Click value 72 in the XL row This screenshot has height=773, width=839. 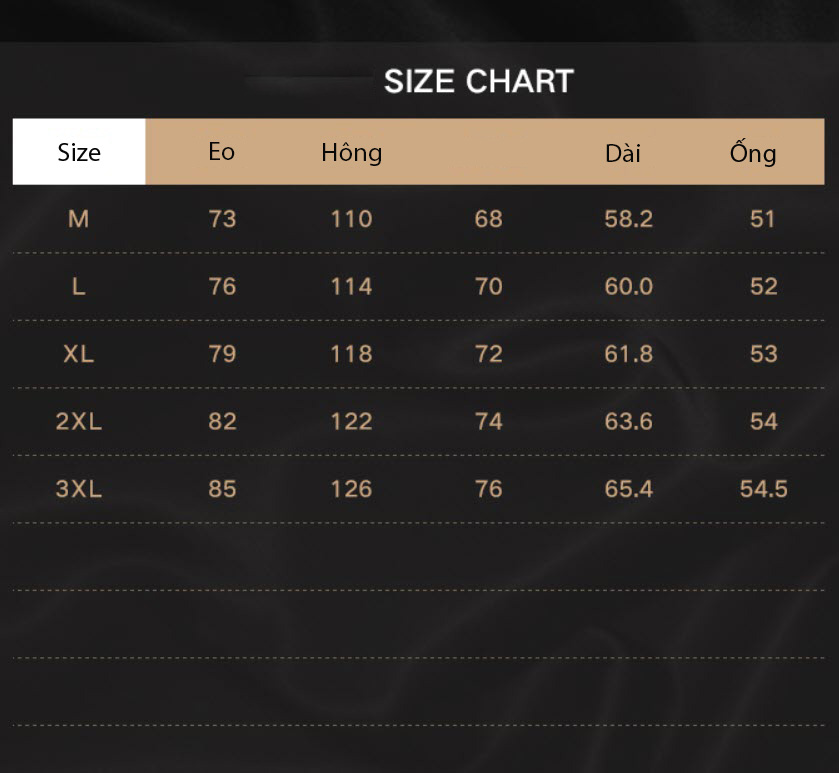tap(489, 354)
